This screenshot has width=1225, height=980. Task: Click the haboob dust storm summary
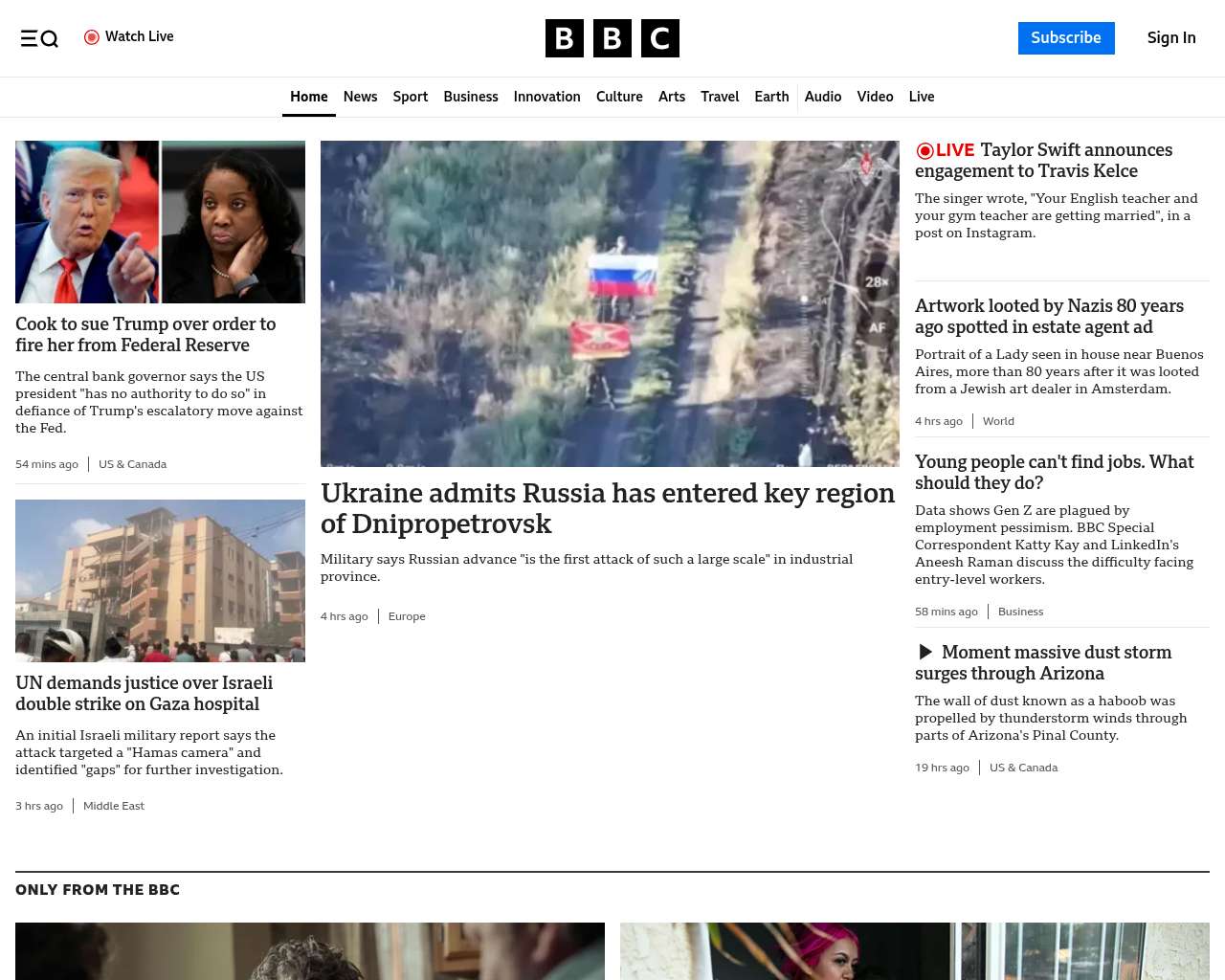pyautogui.click(x=1051, y=718)
